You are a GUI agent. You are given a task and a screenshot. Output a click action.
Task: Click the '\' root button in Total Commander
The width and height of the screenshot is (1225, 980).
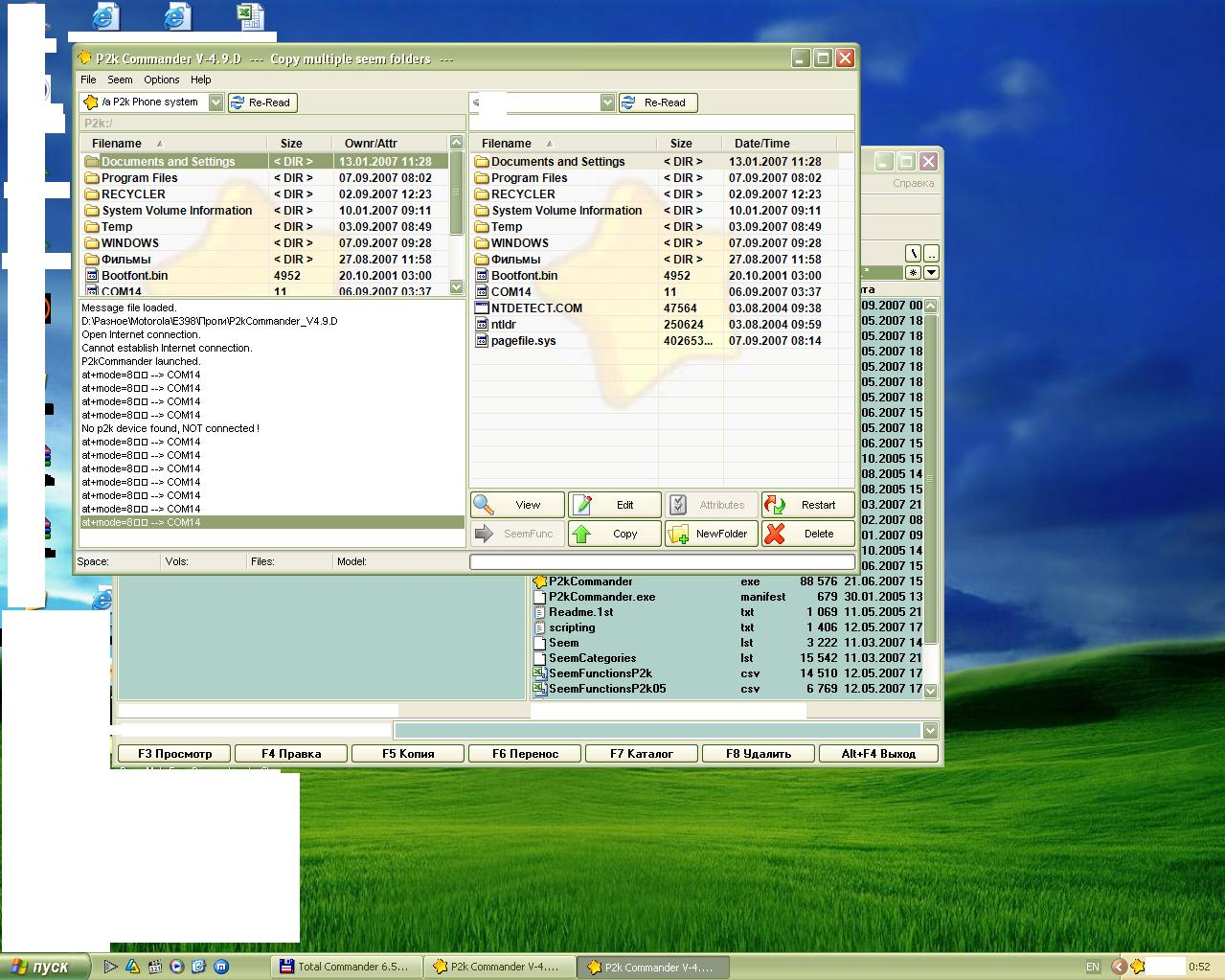(x=915, y=254)
